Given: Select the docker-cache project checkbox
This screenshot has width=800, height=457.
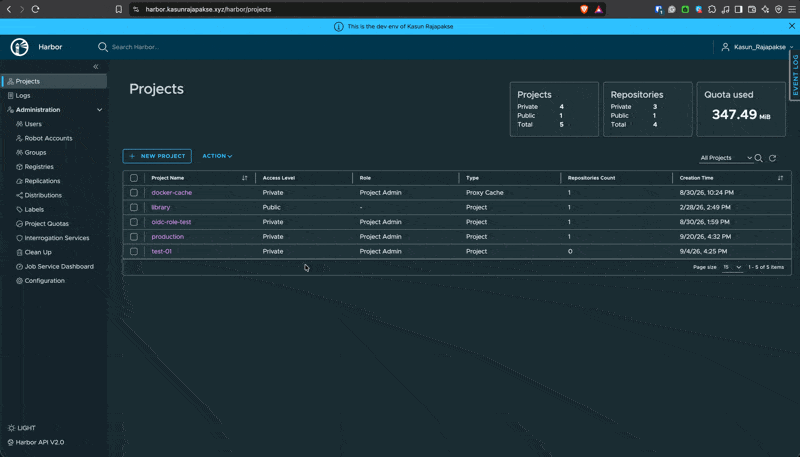Looking at the screenshot, I should pos(134,193).
